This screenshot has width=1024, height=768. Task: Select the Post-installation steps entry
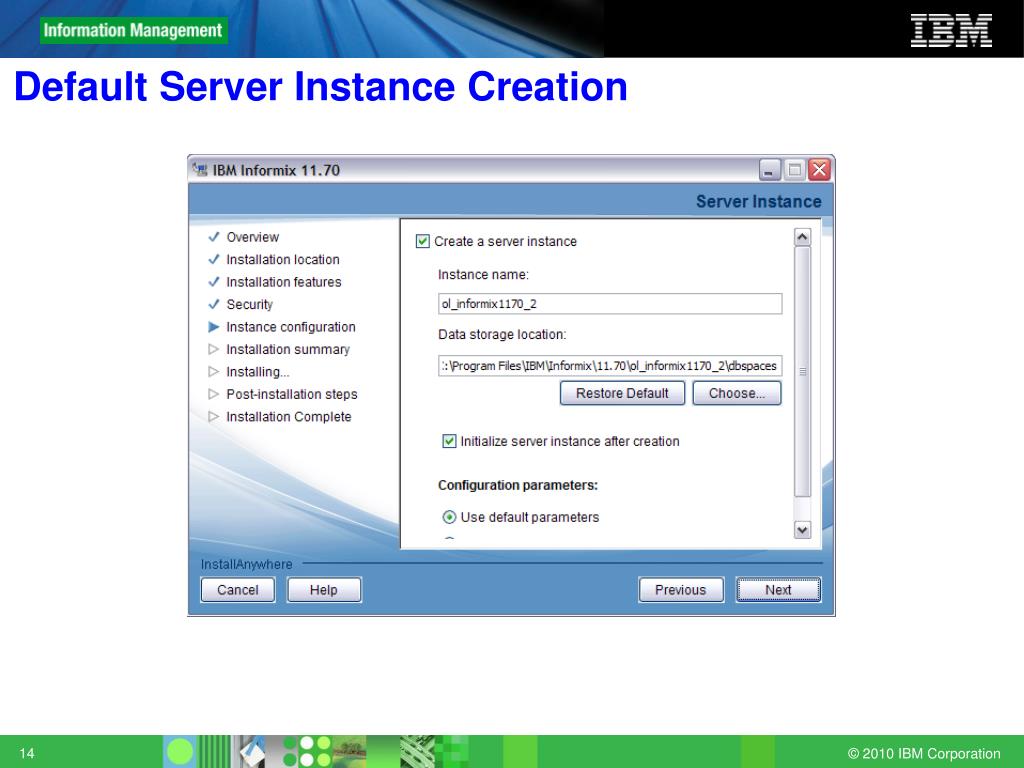point(292,394)
